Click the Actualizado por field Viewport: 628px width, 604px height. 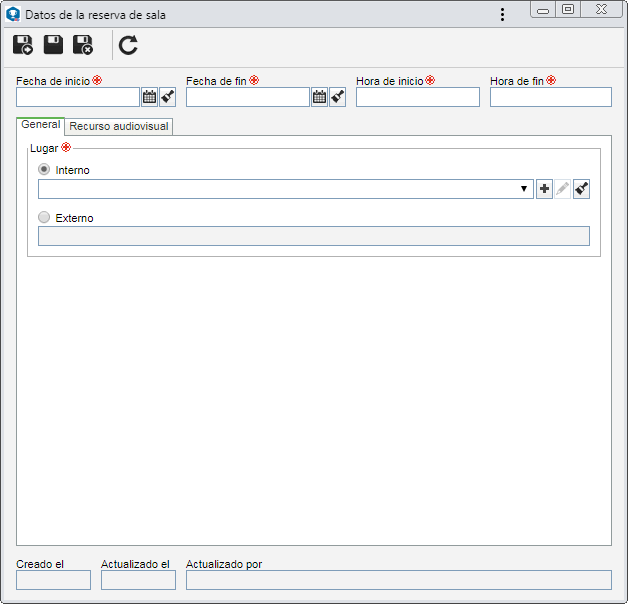pyautogui.click(x=399, y=580)
